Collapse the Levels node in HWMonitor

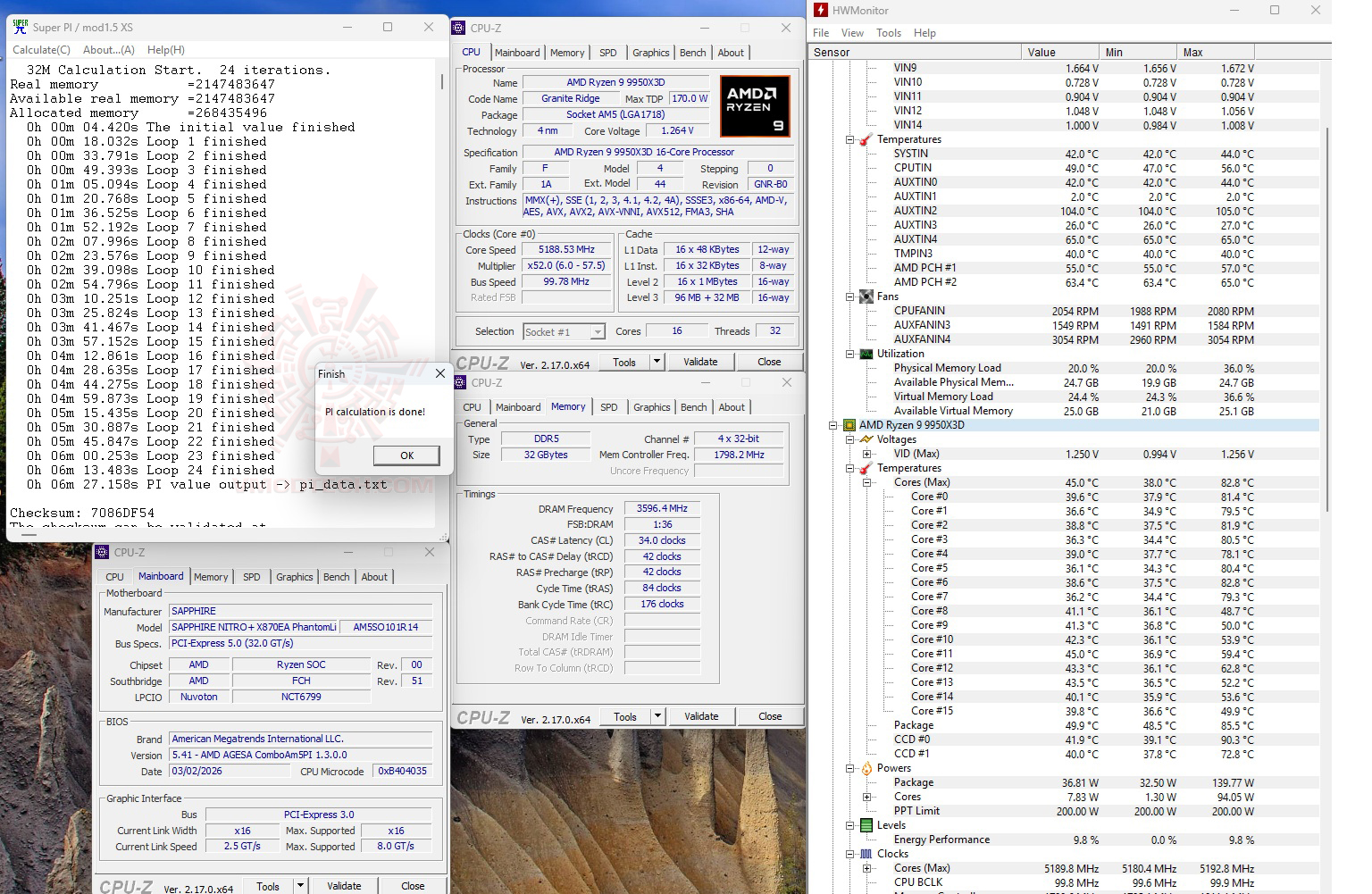point(850,825)
